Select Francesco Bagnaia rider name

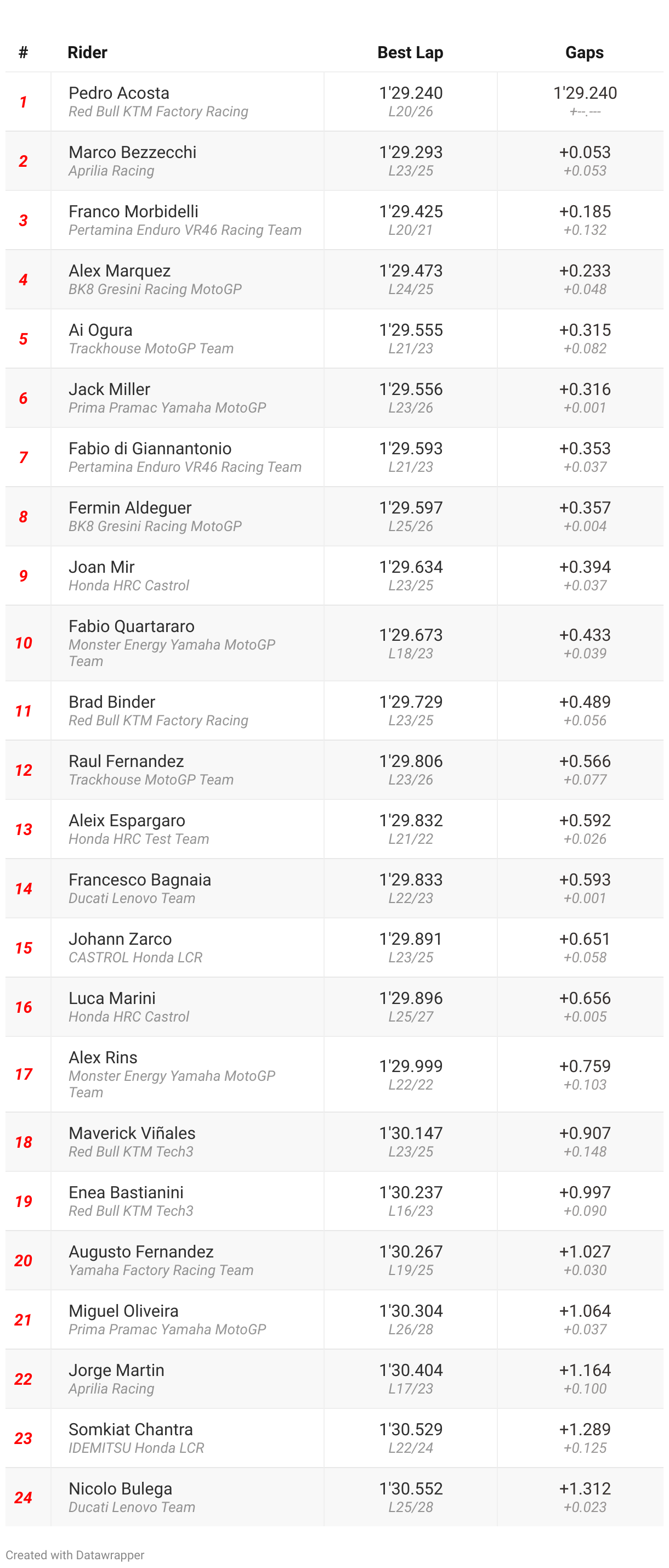pyautogui.click(x=139, y=879)
